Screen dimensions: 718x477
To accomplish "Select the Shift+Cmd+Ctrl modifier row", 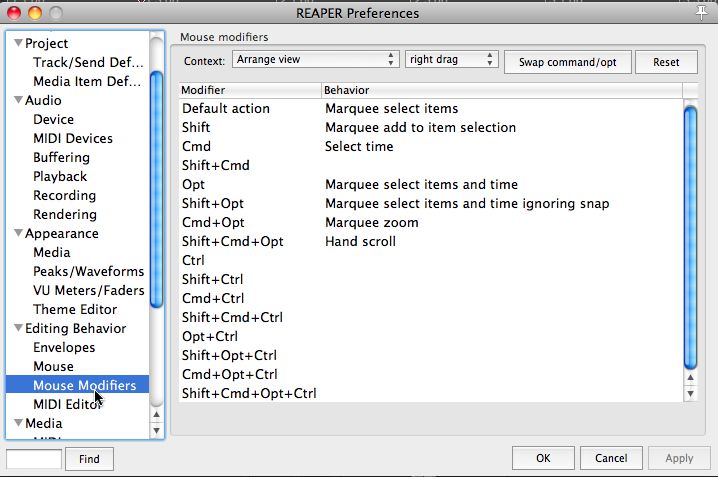I will coord(431,317).
